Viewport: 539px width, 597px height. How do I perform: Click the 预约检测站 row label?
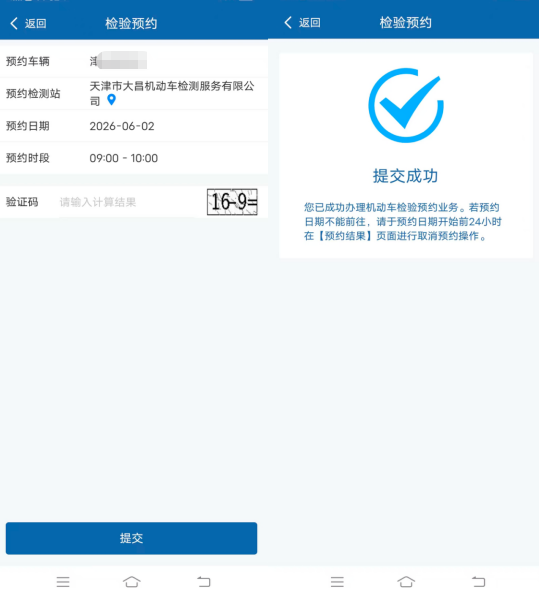(x=33, y=93)
